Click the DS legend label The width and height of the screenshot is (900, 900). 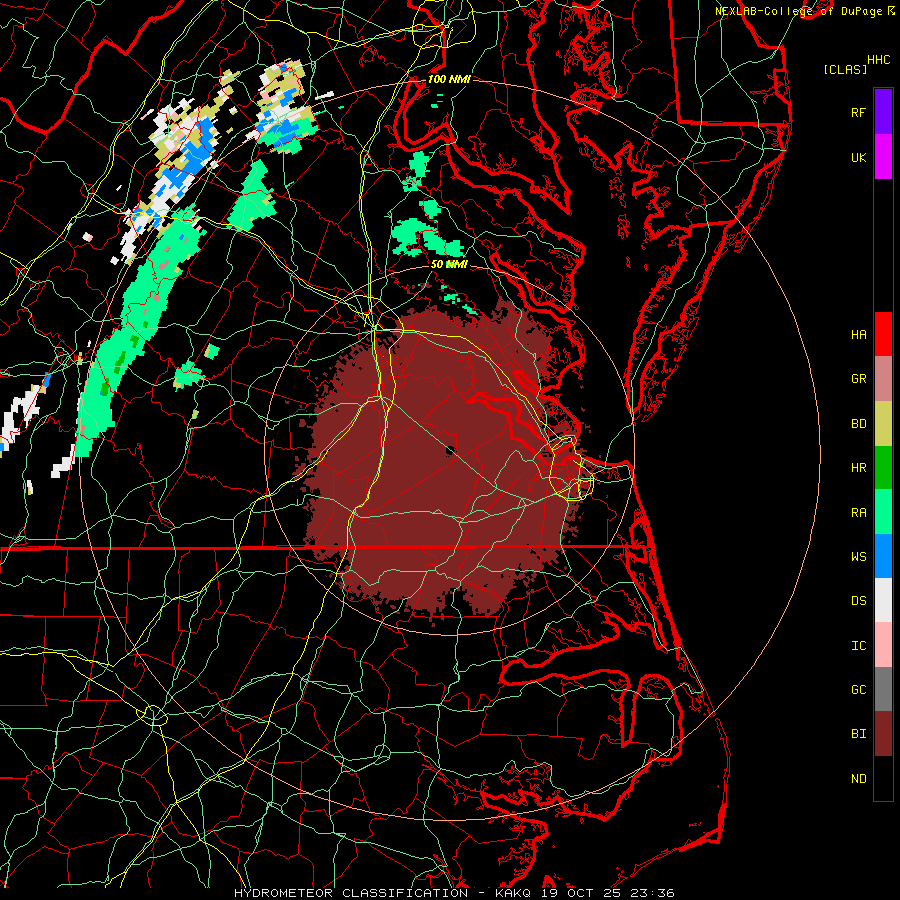858,600
